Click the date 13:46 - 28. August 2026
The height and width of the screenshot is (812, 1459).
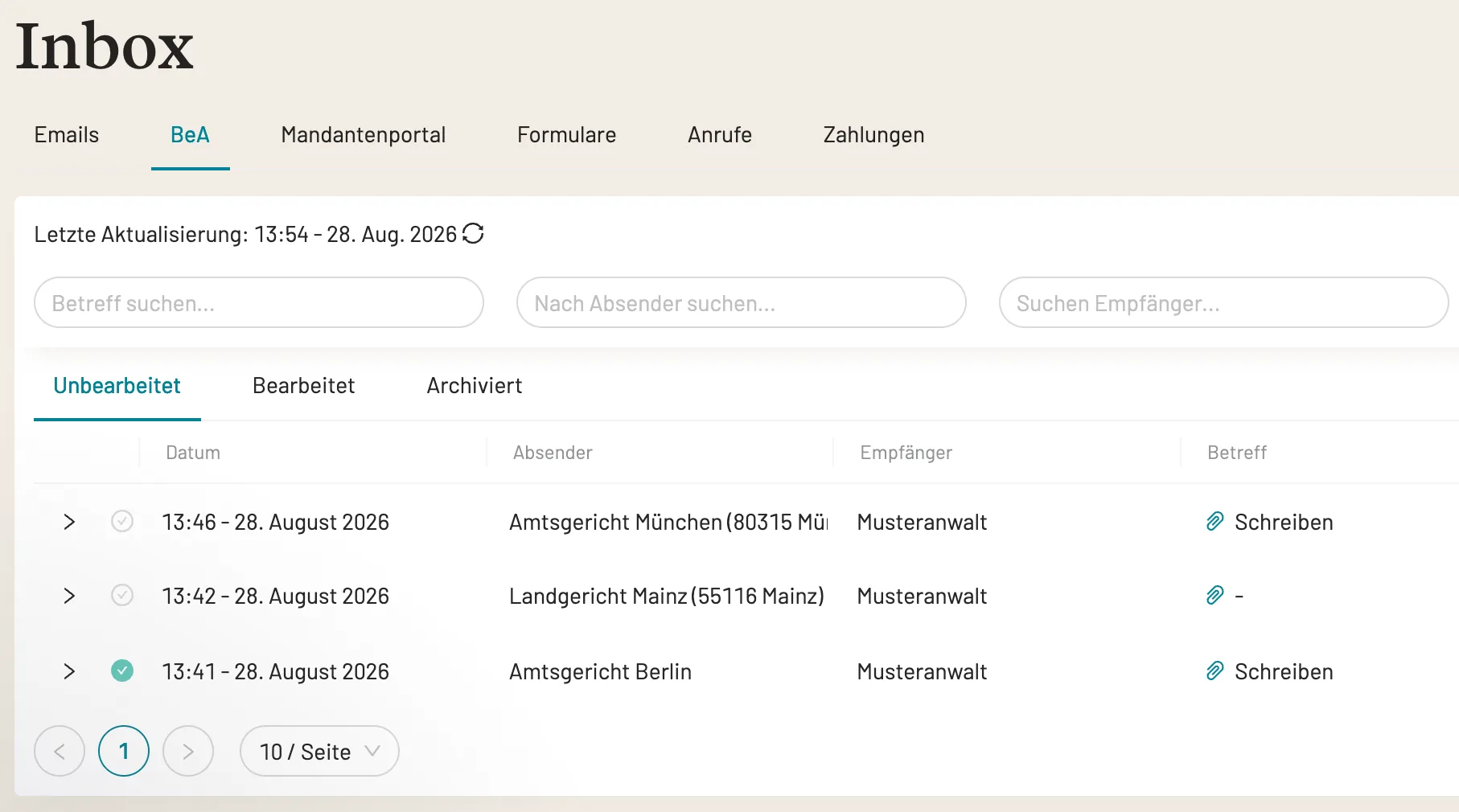tap(276, 523)
